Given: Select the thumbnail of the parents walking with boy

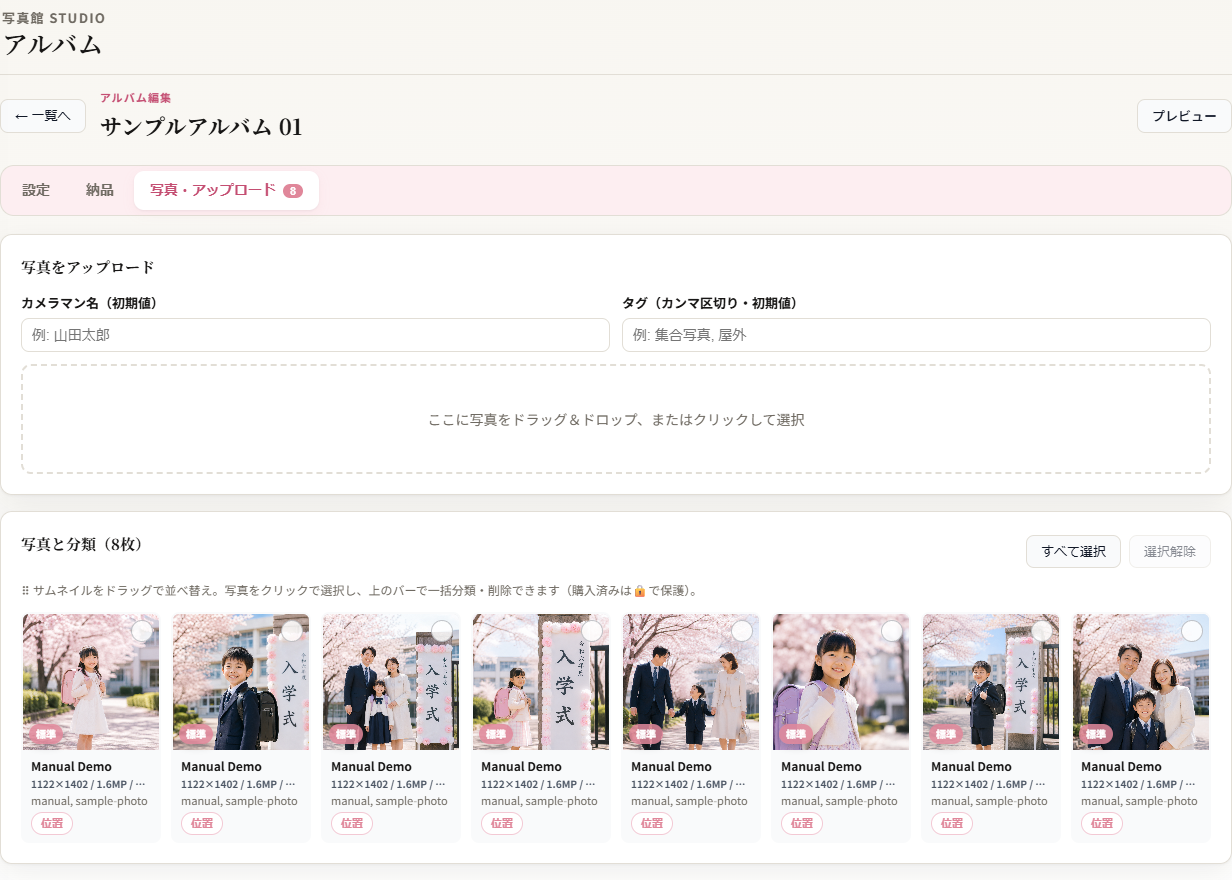Looking at the screenshot, I should (691, 682).
